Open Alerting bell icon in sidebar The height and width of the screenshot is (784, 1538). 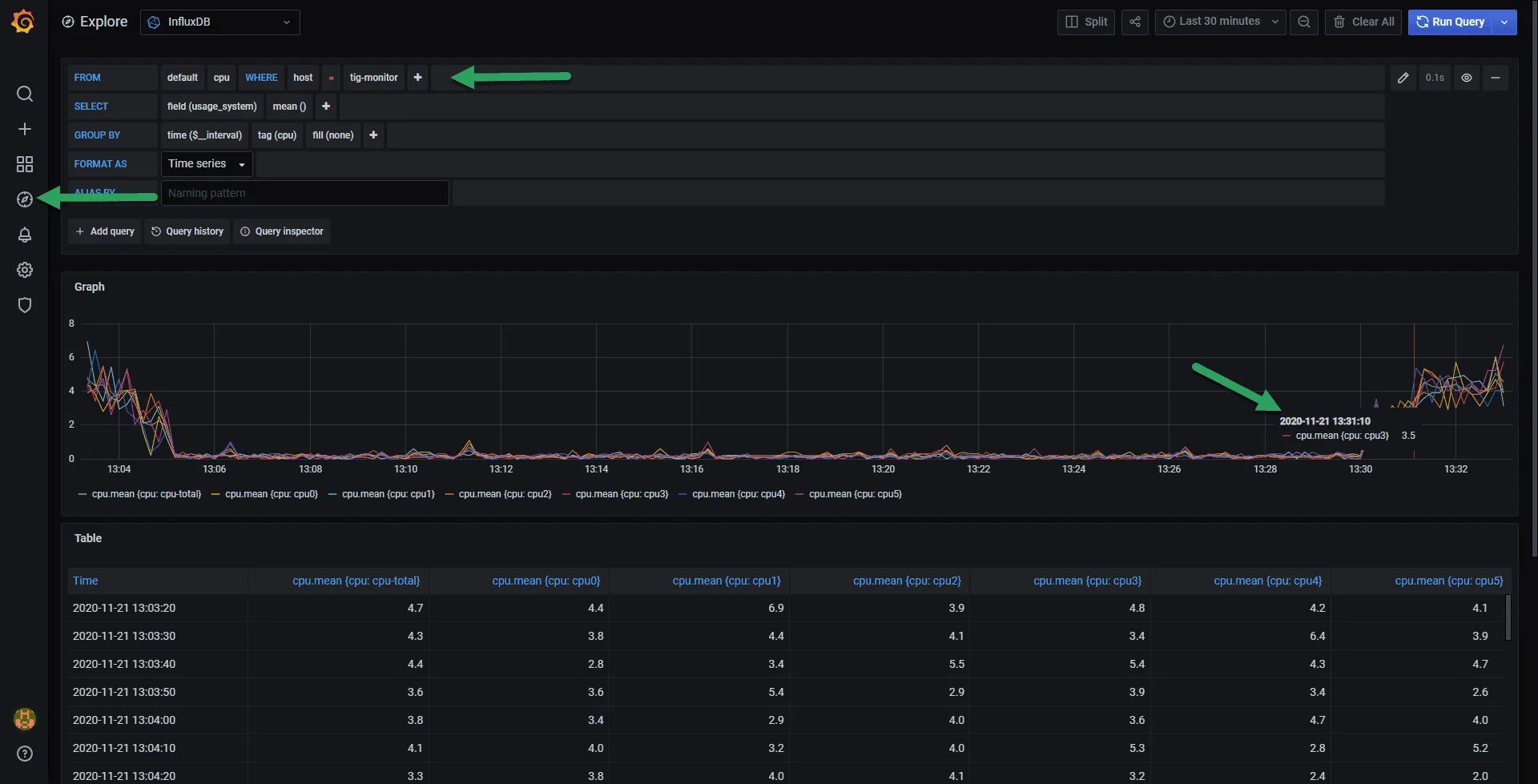click(25, 235)
